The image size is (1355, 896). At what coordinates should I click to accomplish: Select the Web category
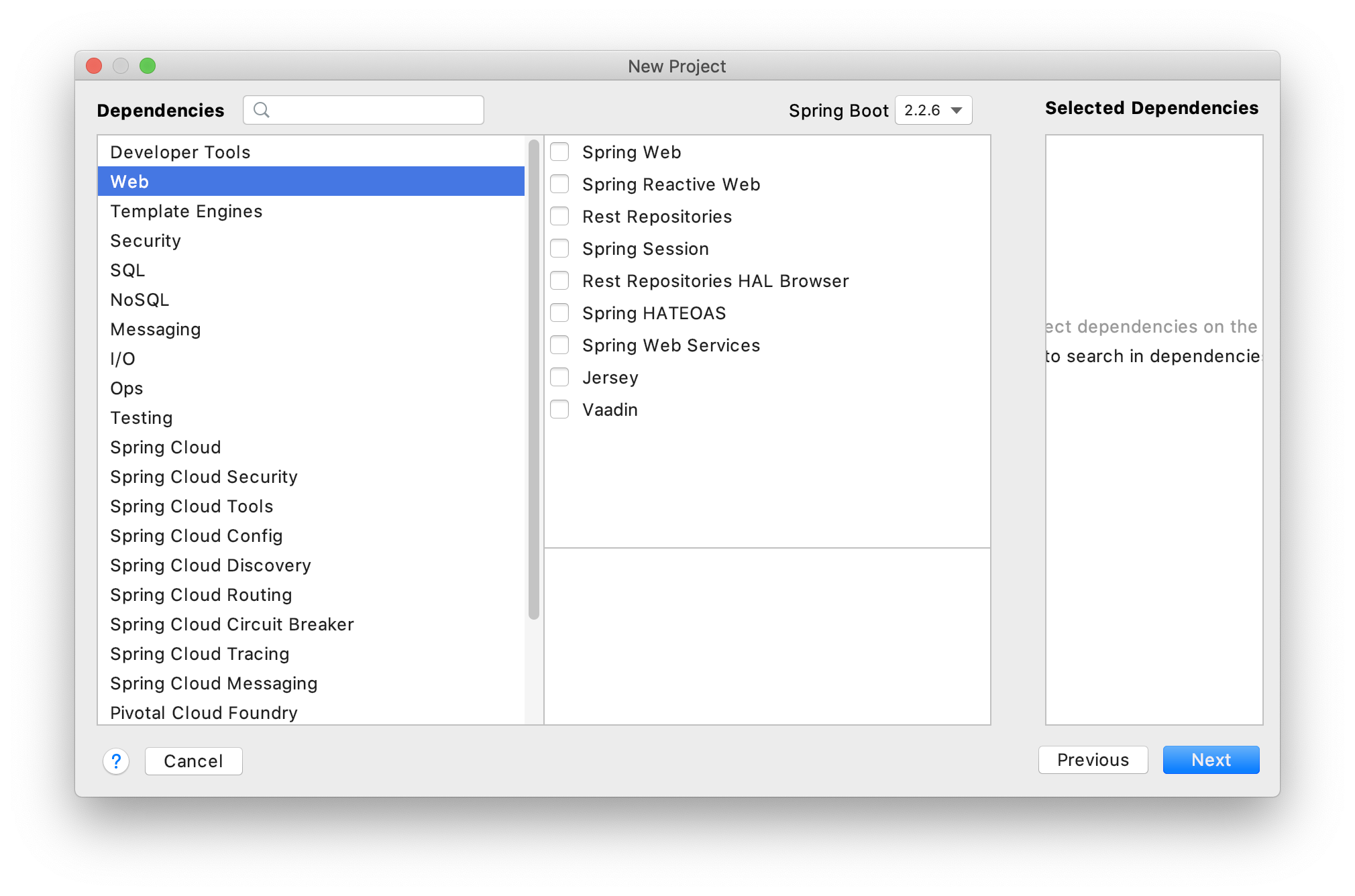click(x=311, y=182)
